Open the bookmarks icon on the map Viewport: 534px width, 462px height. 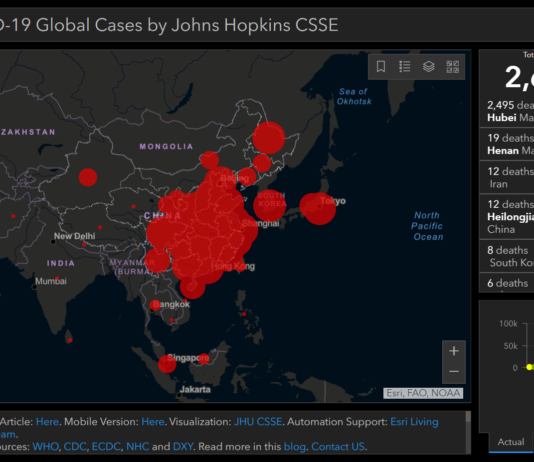pyautogui.click(x=381, y=66)
